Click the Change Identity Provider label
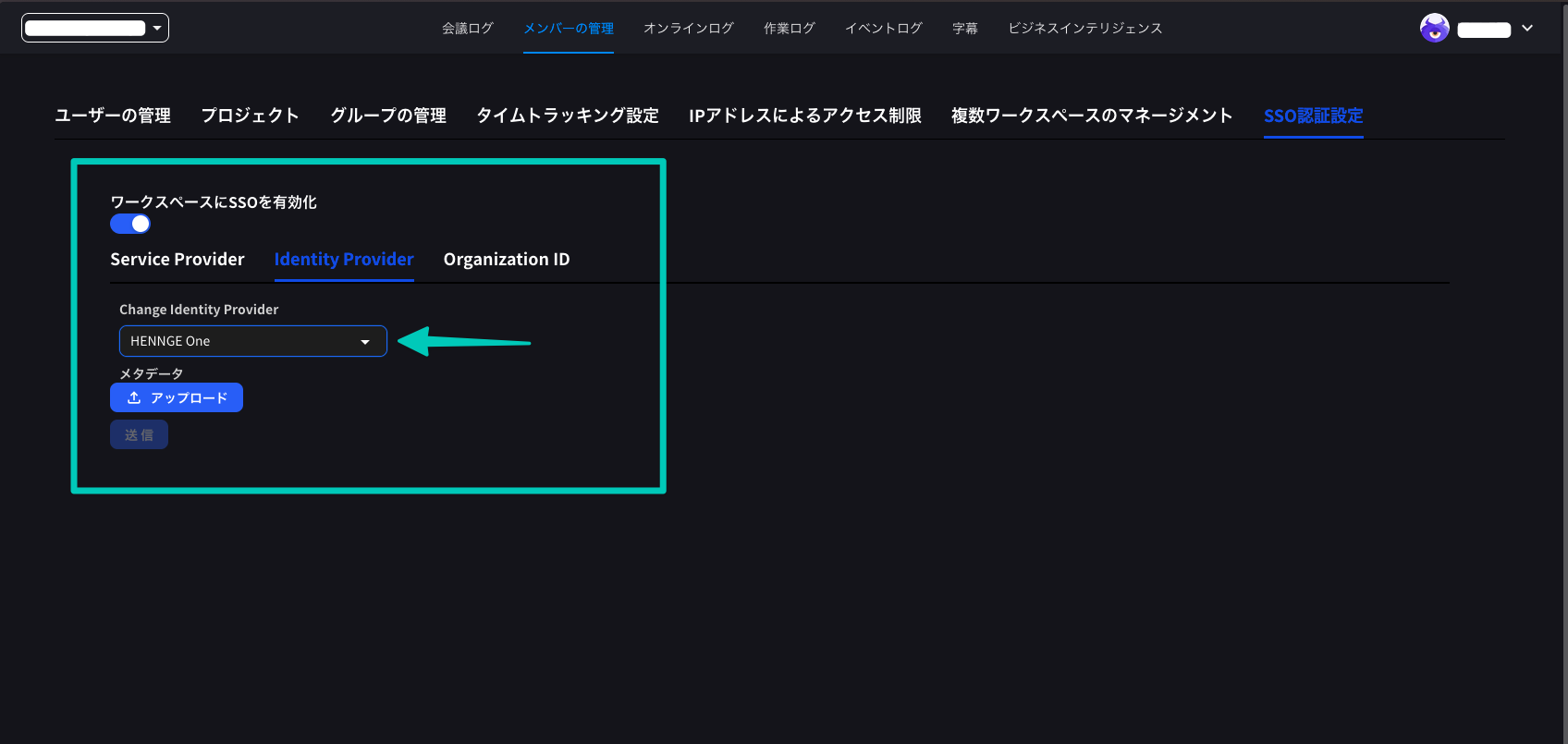 (x=199, y=310)
